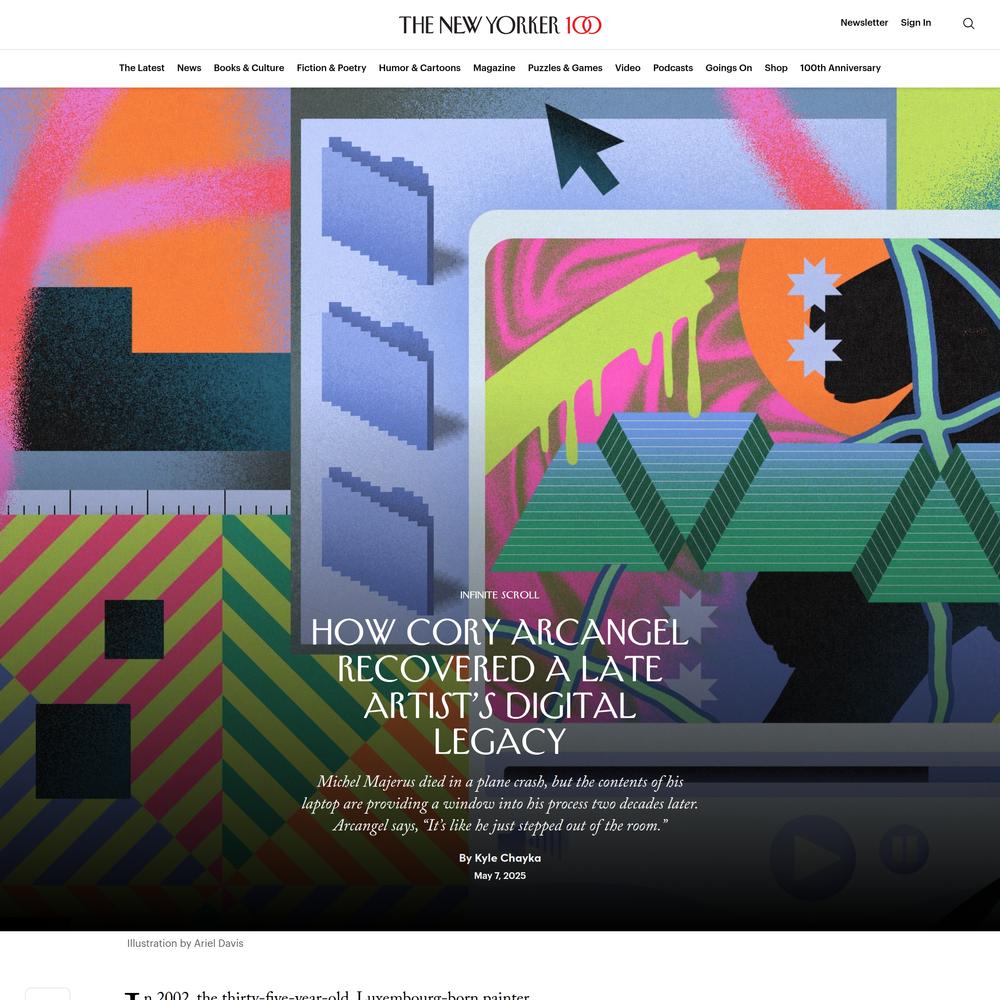Open the Magazine nav item
The image size is (1000, 1000).
tap(494, 68)
